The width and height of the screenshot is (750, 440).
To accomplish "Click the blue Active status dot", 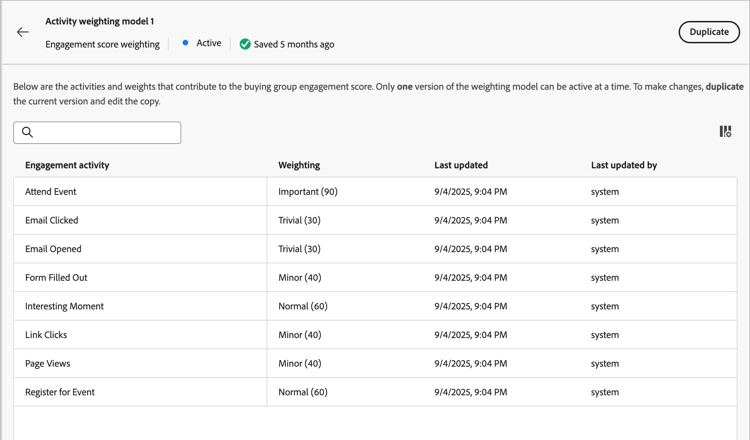I will pyautogui.click(x=185, y=43).
